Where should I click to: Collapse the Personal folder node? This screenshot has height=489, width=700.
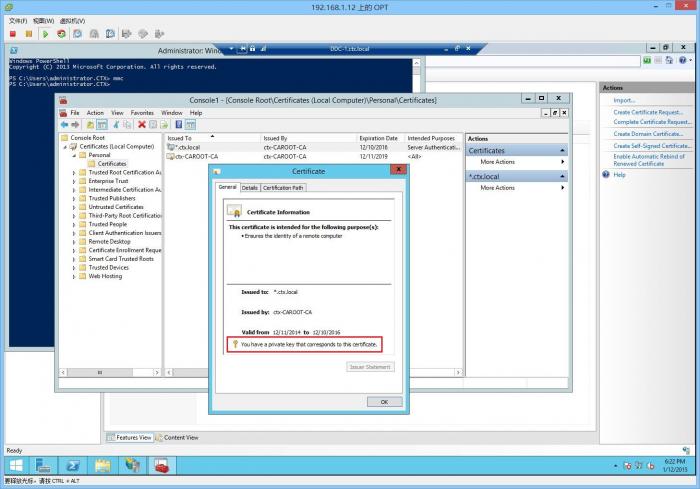point(74,155)
